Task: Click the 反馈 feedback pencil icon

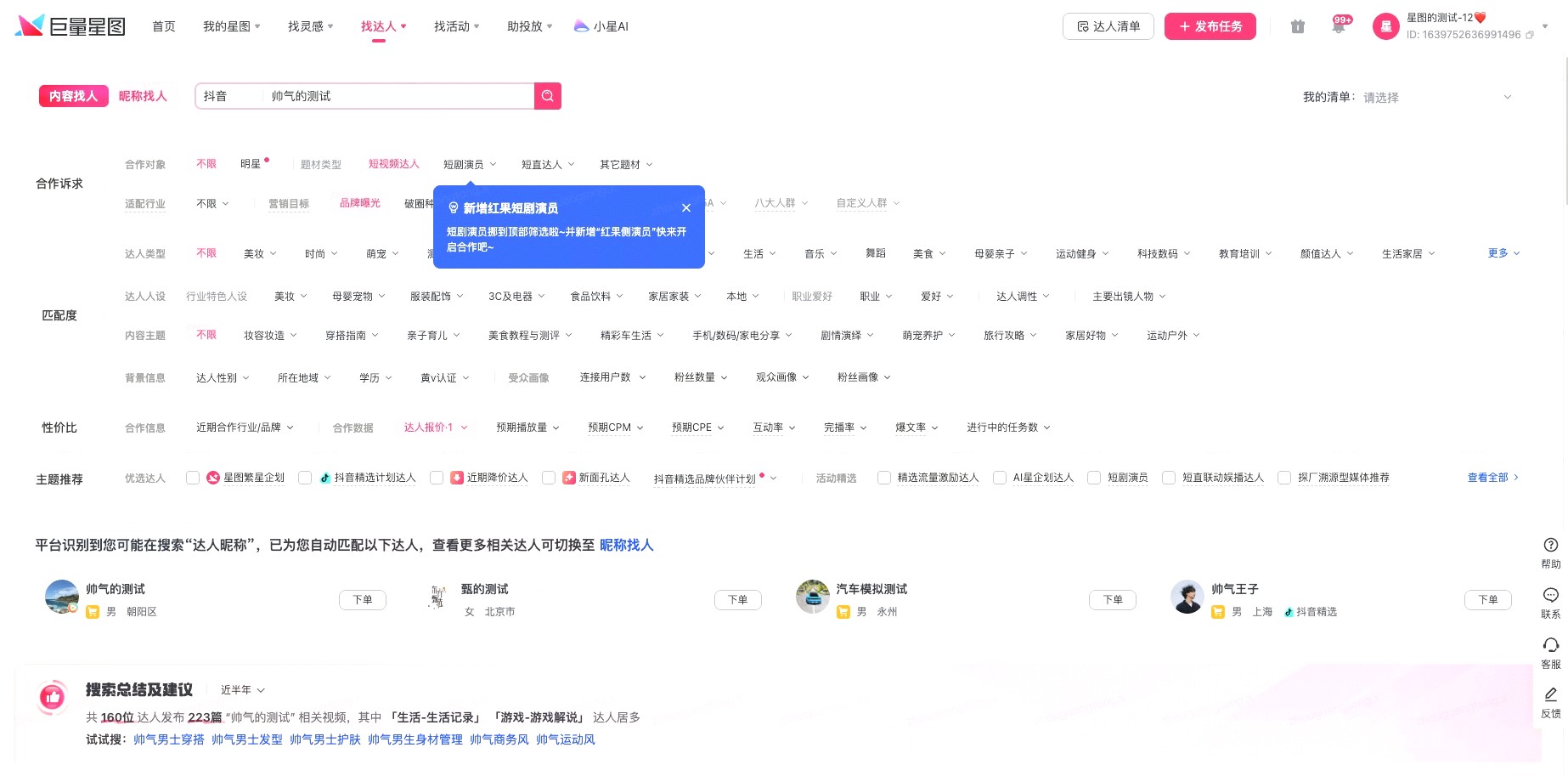Action: [x=1550, y=695]
